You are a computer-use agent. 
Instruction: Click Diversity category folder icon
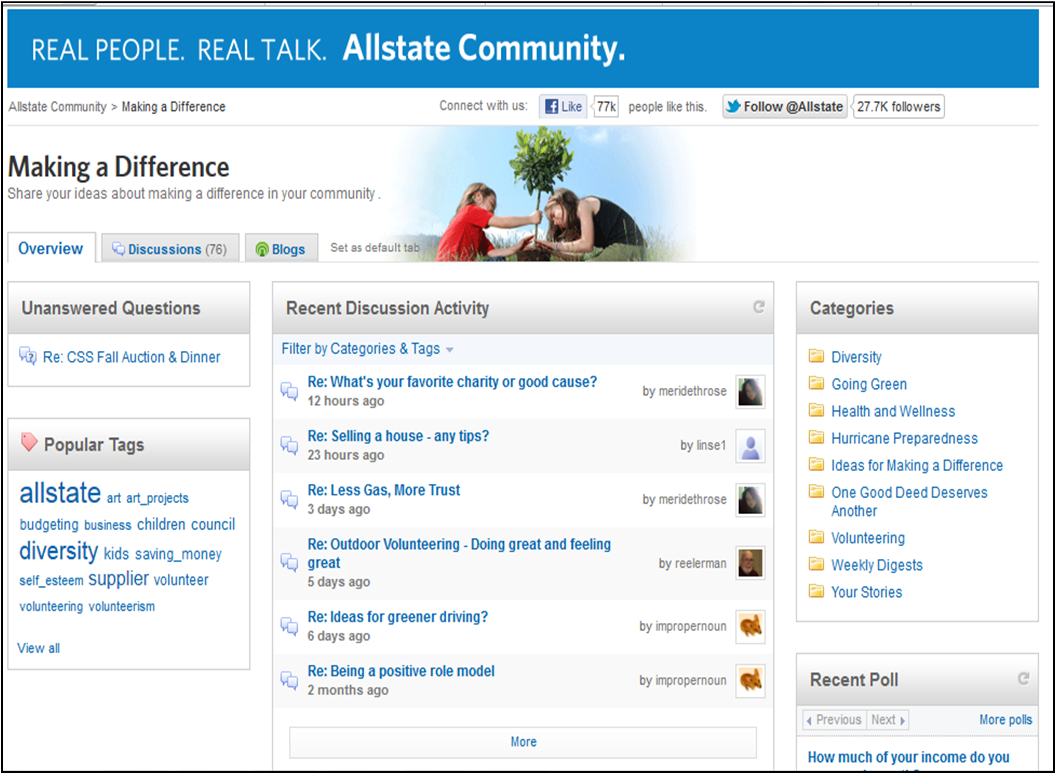pos(816,356)
